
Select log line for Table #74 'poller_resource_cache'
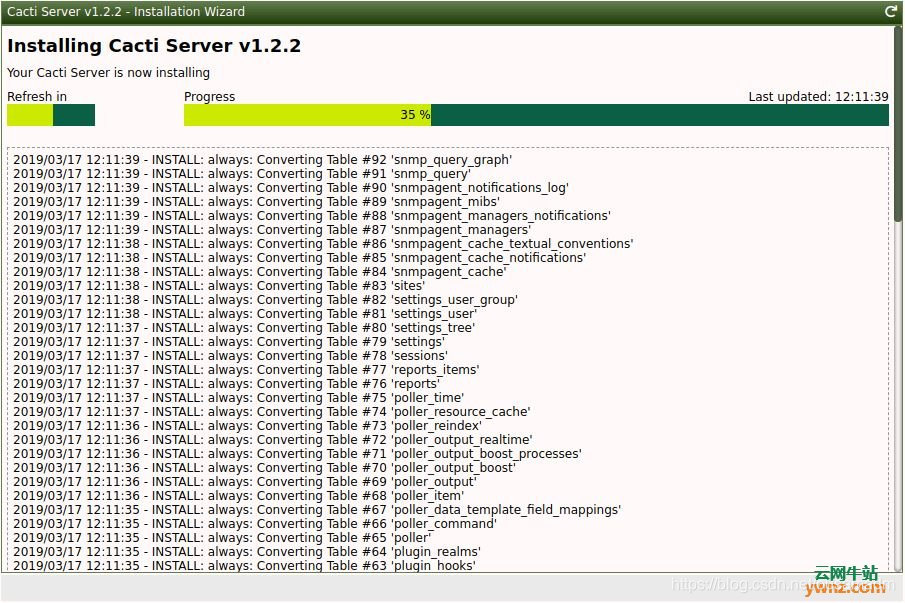pos(272,411)
